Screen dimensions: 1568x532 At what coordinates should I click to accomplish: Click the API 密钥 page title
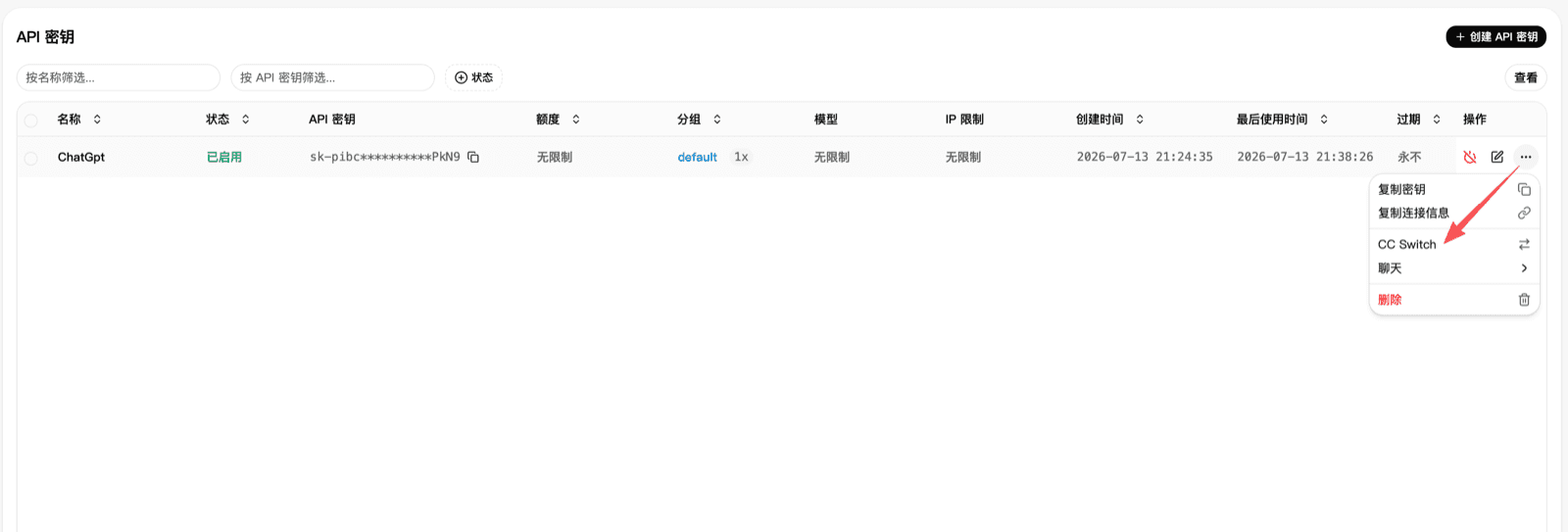(x=45, y=37)
